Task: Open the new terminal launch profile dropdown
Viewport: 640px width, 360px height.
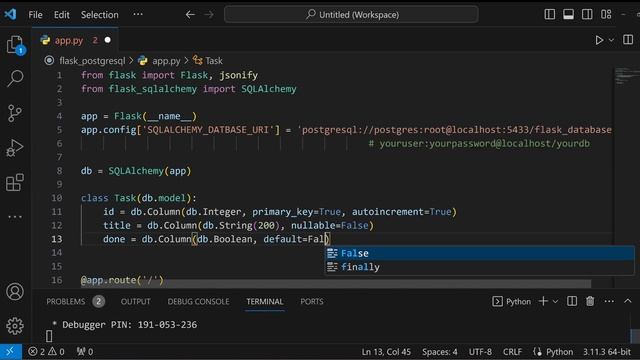Action: tap(555, 302)
